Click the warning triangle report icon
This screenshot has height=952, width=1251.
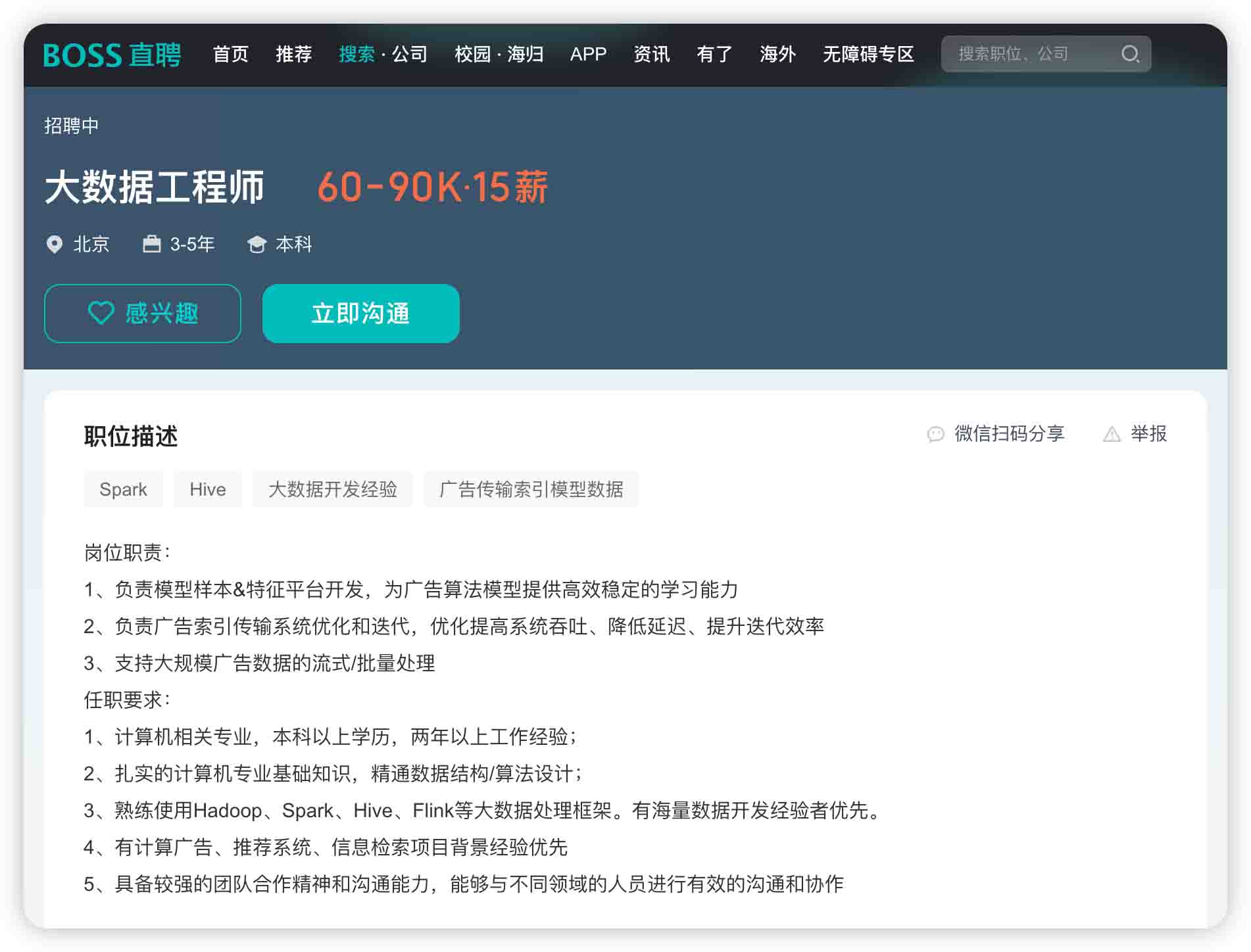point(1112,434)
